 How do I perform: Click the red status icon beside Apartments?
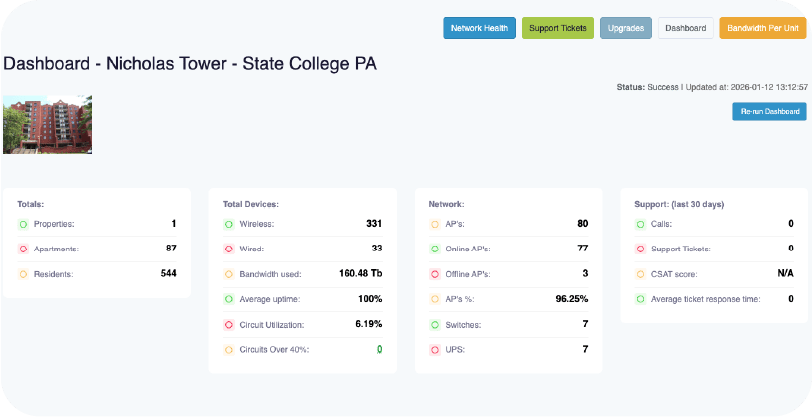pyautogui.click(x=23, y=248)
